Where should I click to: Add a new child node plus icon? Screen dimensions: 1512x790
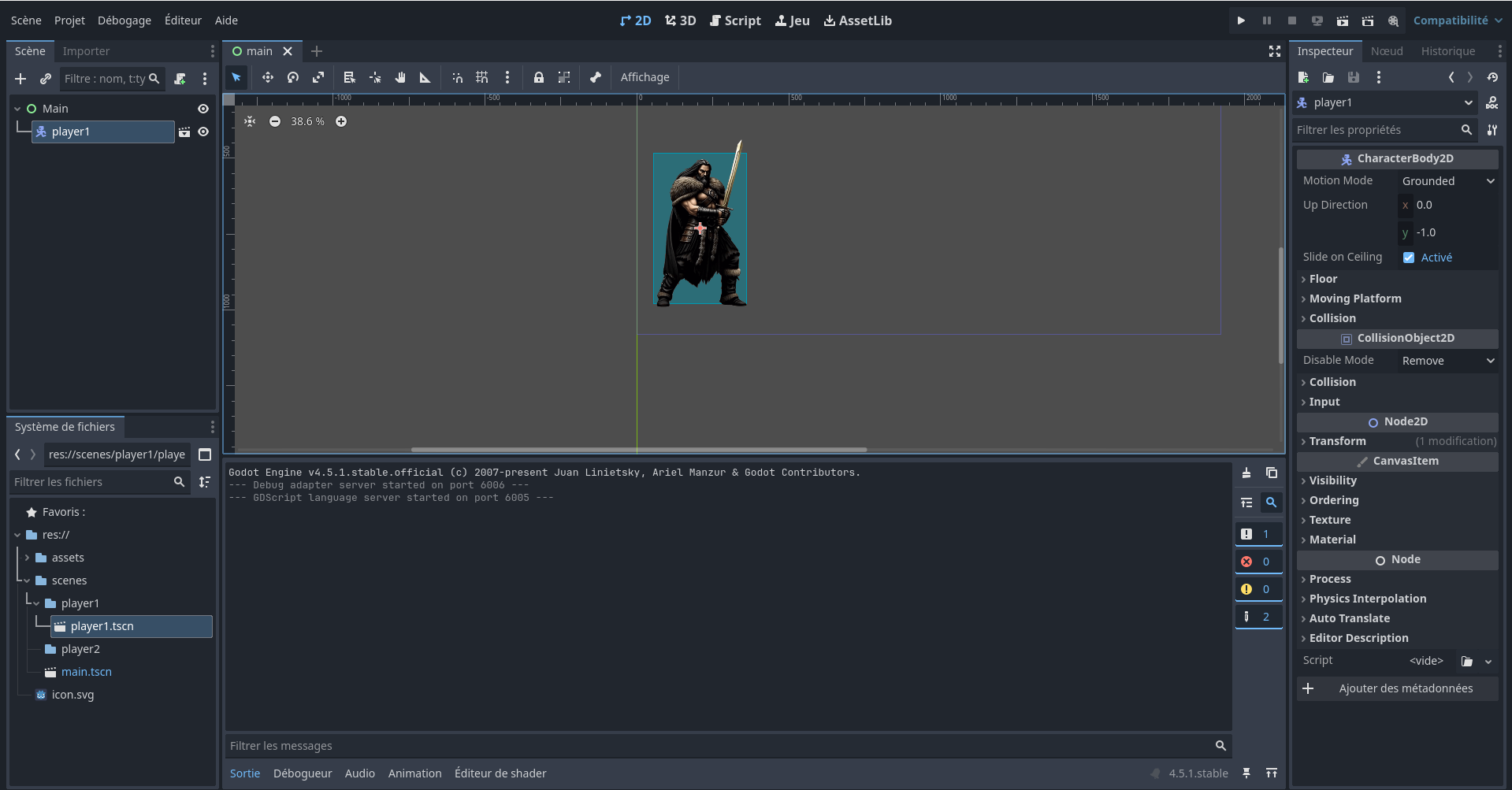point(20,79)
